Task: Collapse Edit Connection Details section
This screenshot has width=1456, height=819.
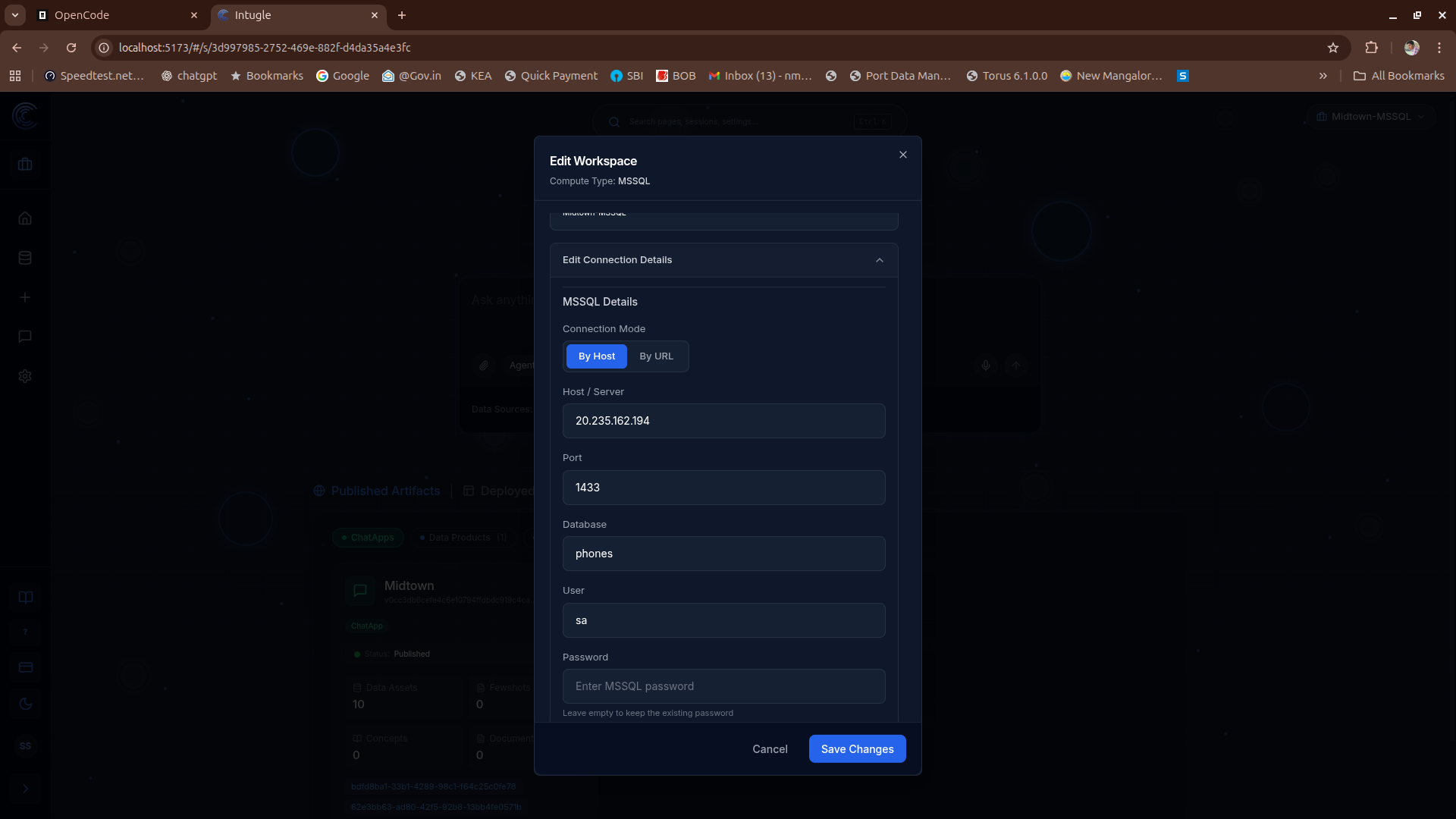Action: [880, 260]
